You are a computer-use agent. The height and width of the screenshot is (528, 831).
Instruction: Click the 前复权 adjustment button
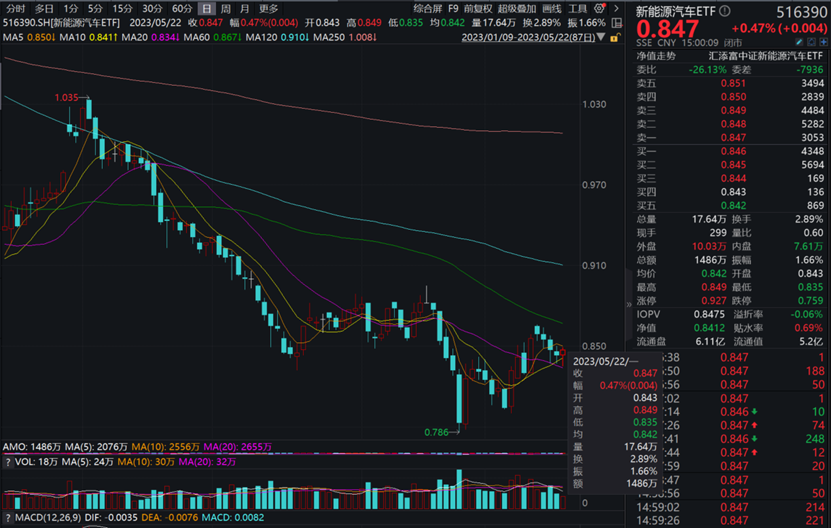(478, 8)
